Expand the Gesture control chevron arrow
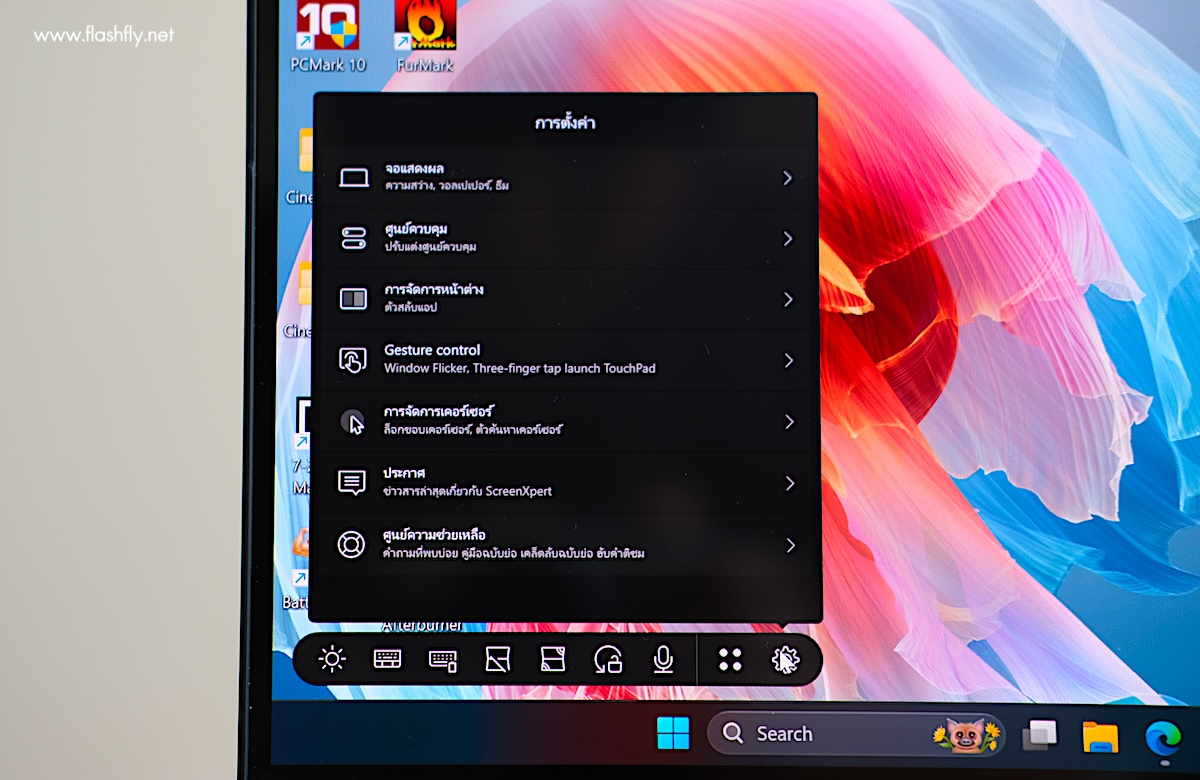Viewport: 1200px width, 780px height. click(788, 360)
